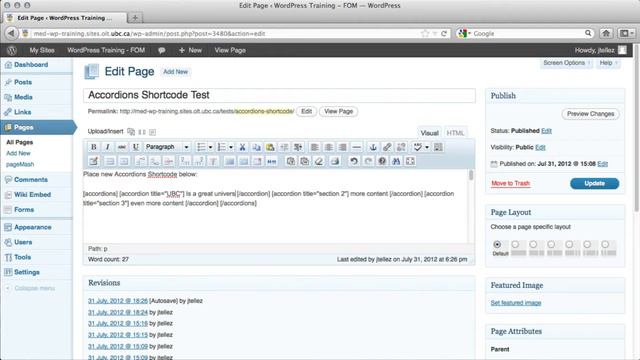The image size is (640, 360).
Task: Click View Page button beside permalink
Action: pos(338,111)
